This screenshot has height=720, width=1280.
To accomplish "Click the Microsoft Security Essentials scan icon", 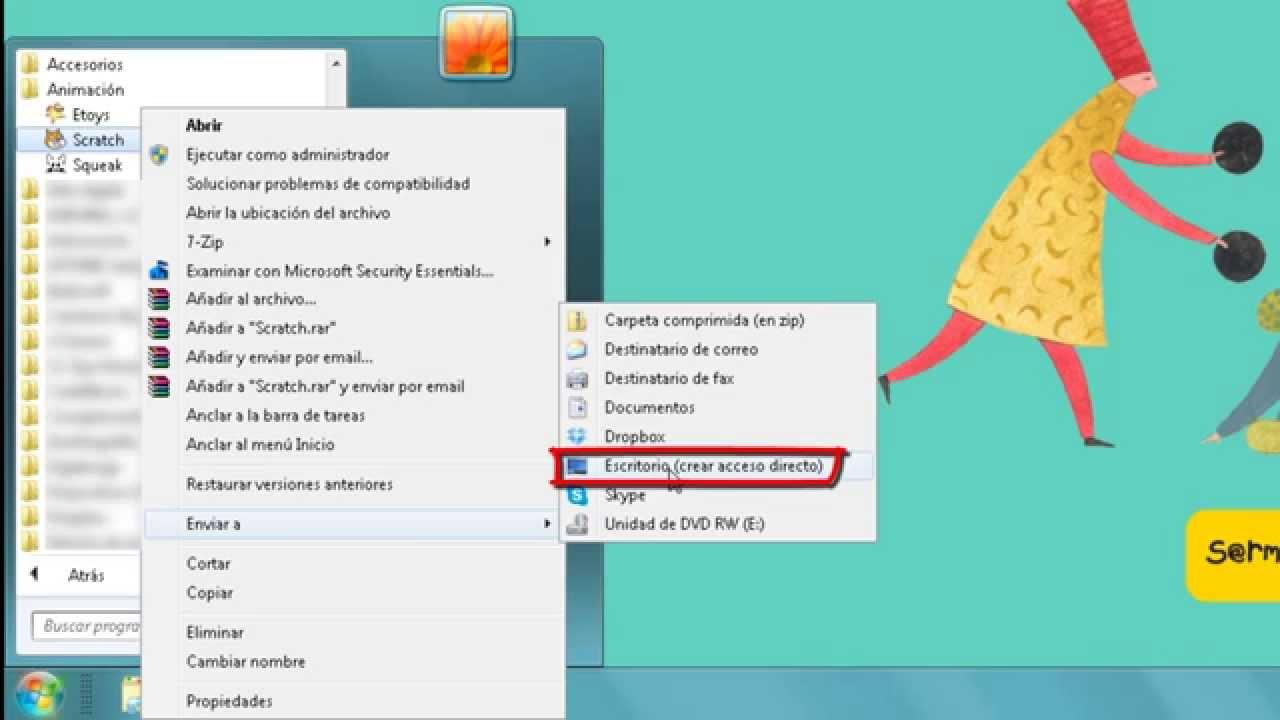I will [x=159, y=271].
